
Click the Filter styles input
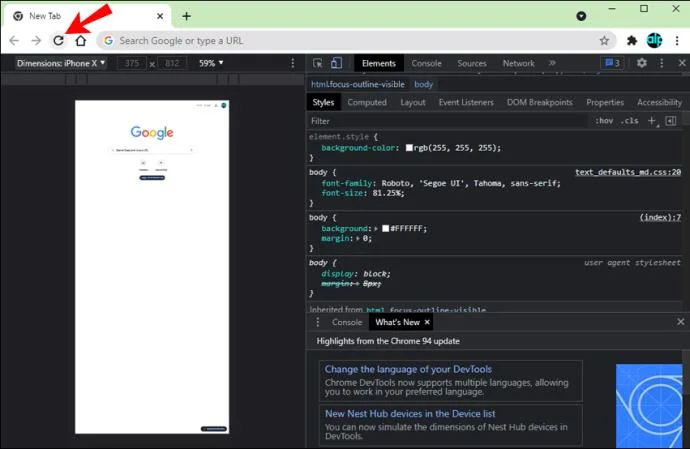447,121
